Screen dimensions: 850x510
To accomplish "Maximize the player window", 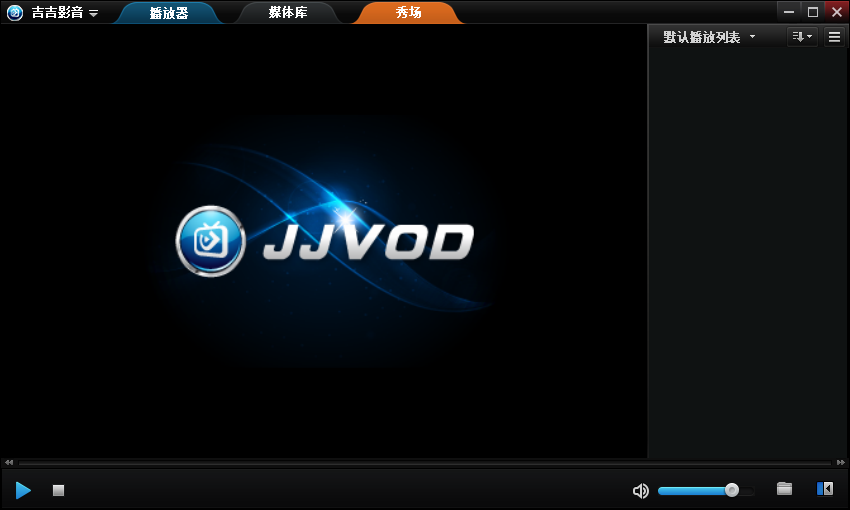I will (813, 12).
